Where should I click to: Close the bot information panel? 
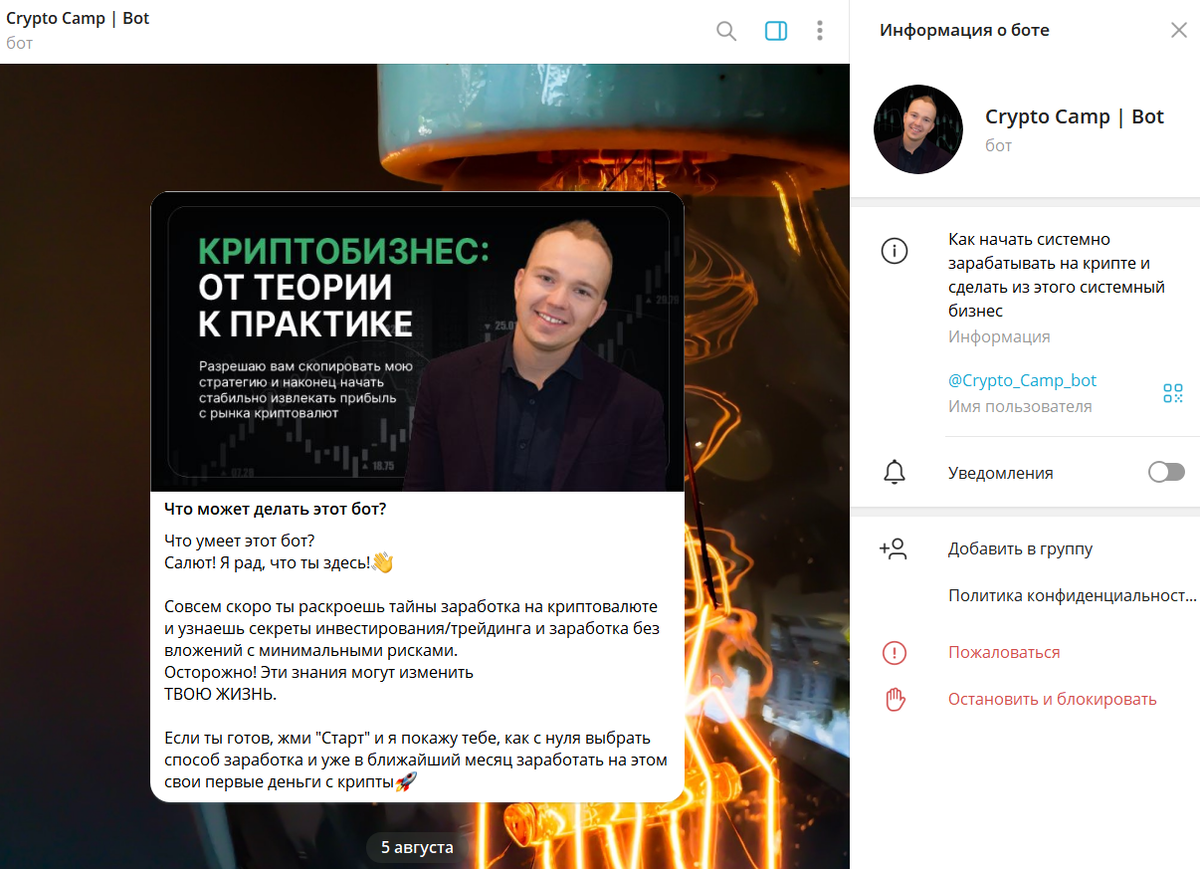pos(1179,30)
